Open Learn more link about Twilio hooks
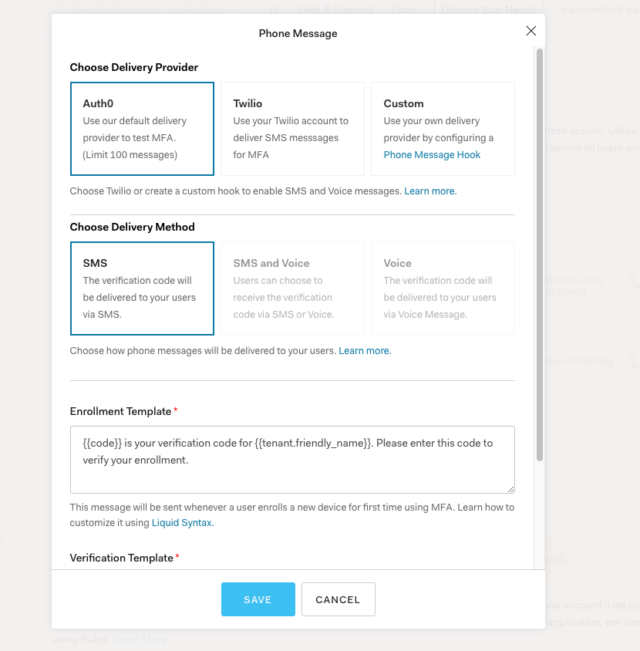The width and height of the screenshot is (640, 651). pyautogui.click(x=430, y=191)
